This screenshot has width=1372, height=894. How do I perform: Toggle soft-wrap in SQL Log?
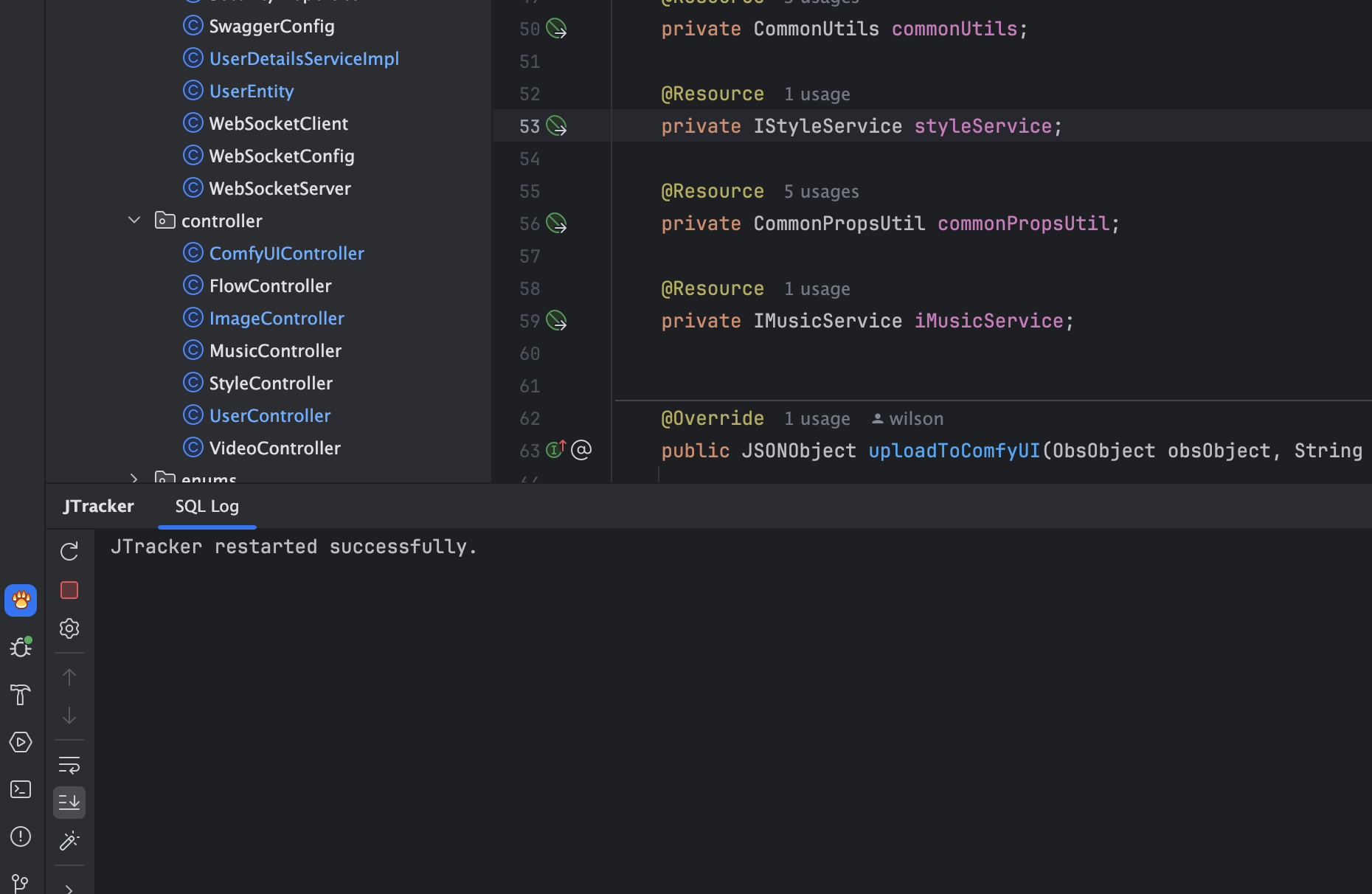tap(69, 765)
